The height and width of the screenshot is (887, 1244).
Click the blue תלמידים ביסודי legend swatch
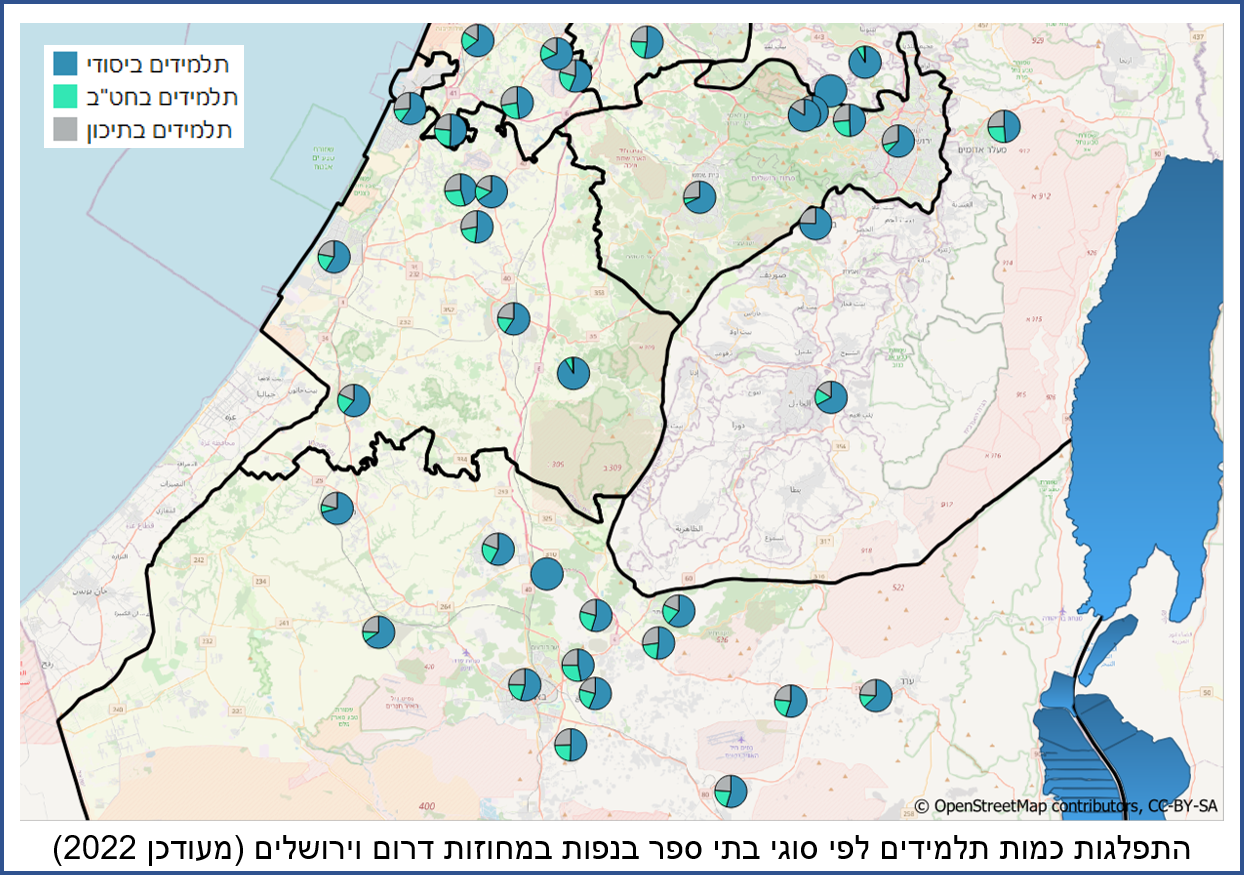tap(67, 65)
